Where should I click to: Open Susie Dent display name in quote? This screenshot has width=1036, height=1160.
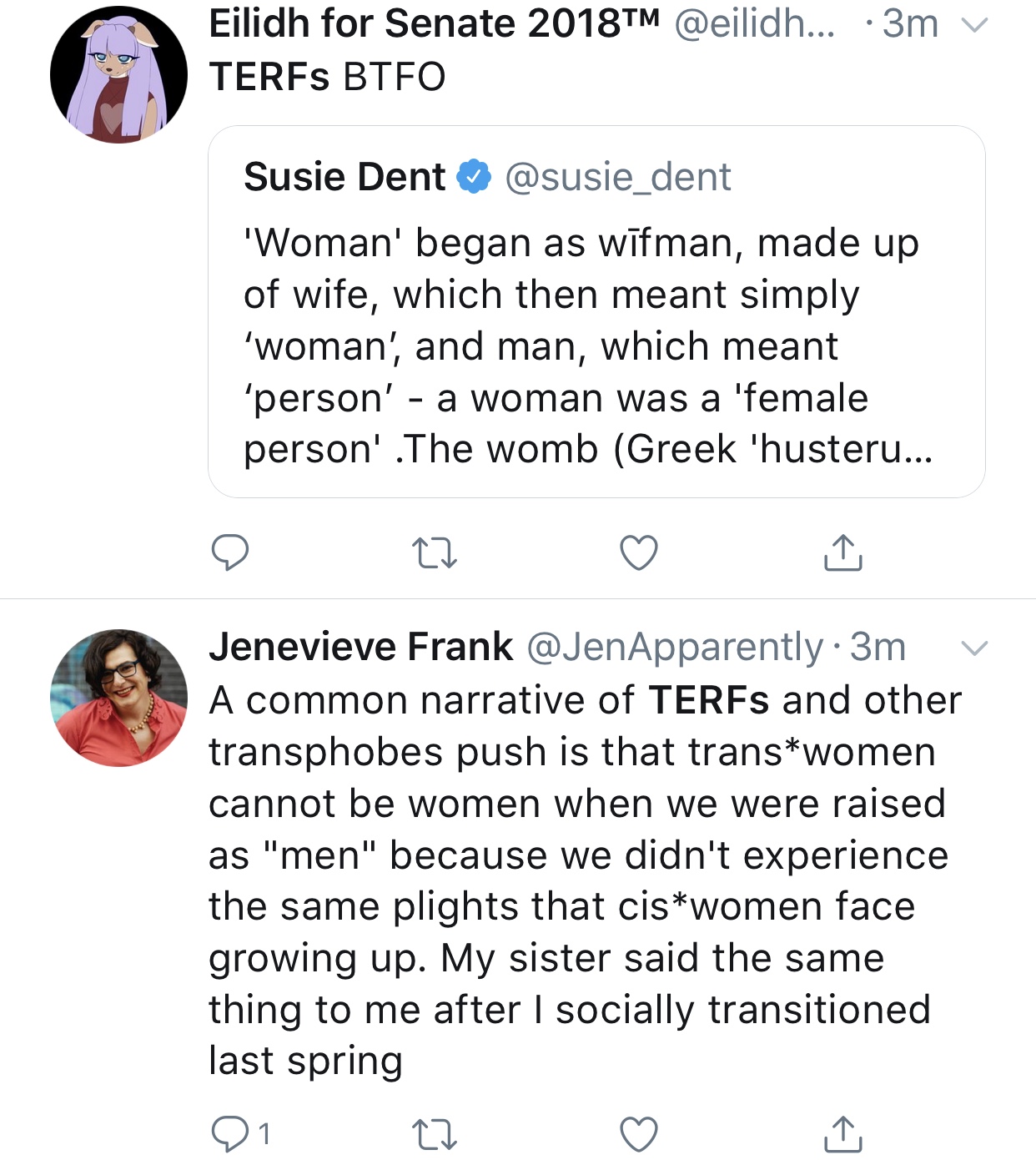(344, 177)
